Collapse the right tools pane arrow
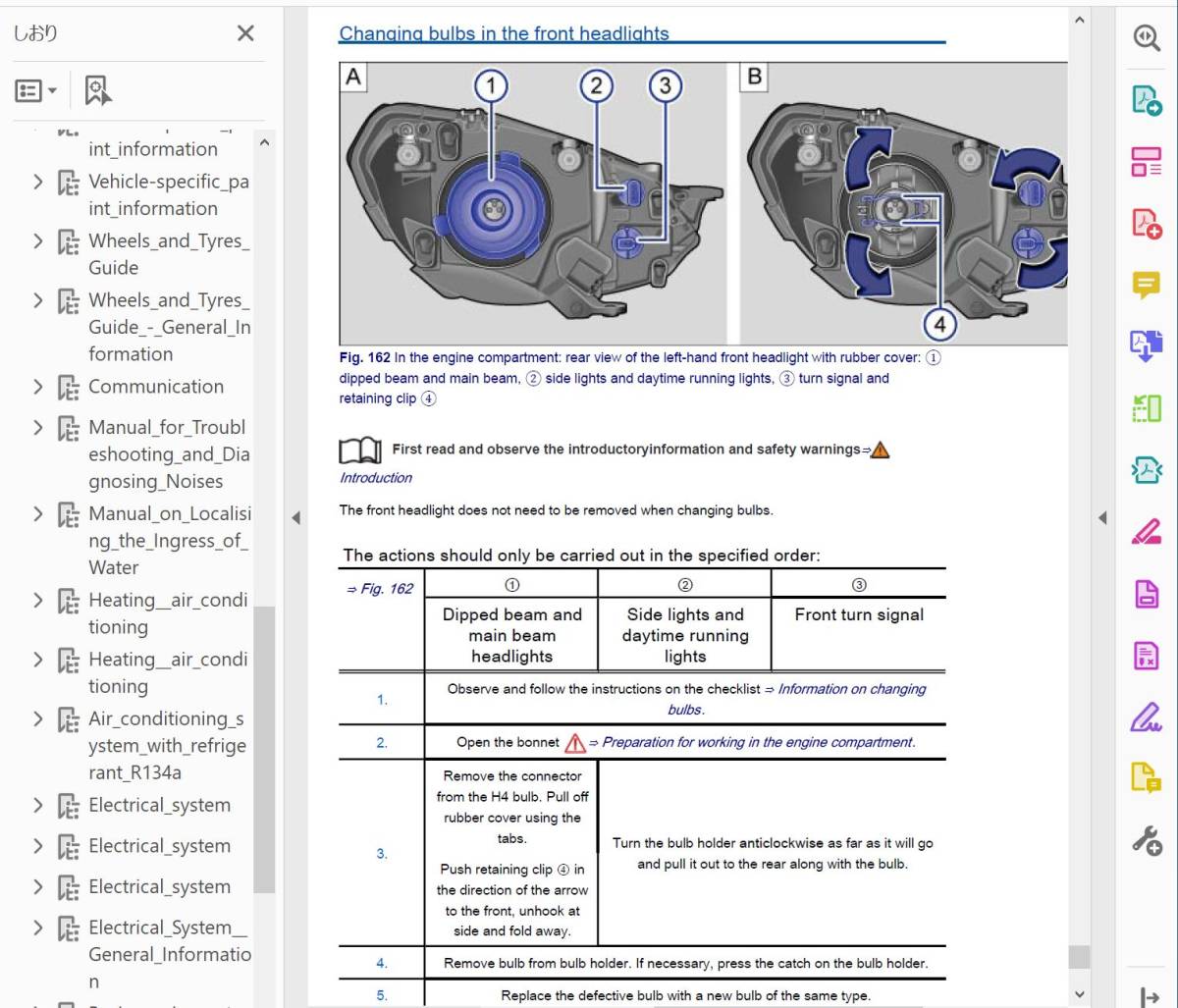The image size is (1178, 1008). point(1101,517)
